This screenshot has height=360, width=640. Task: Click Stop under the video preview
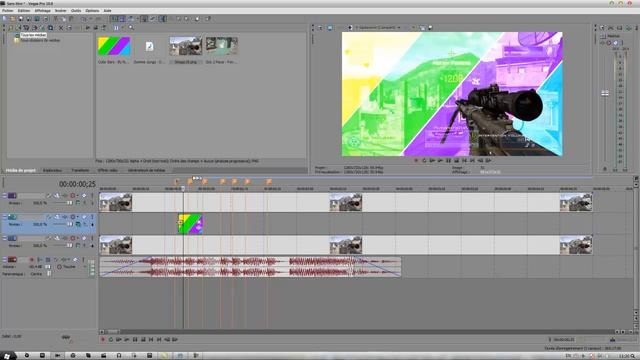[x=456, y=161]
